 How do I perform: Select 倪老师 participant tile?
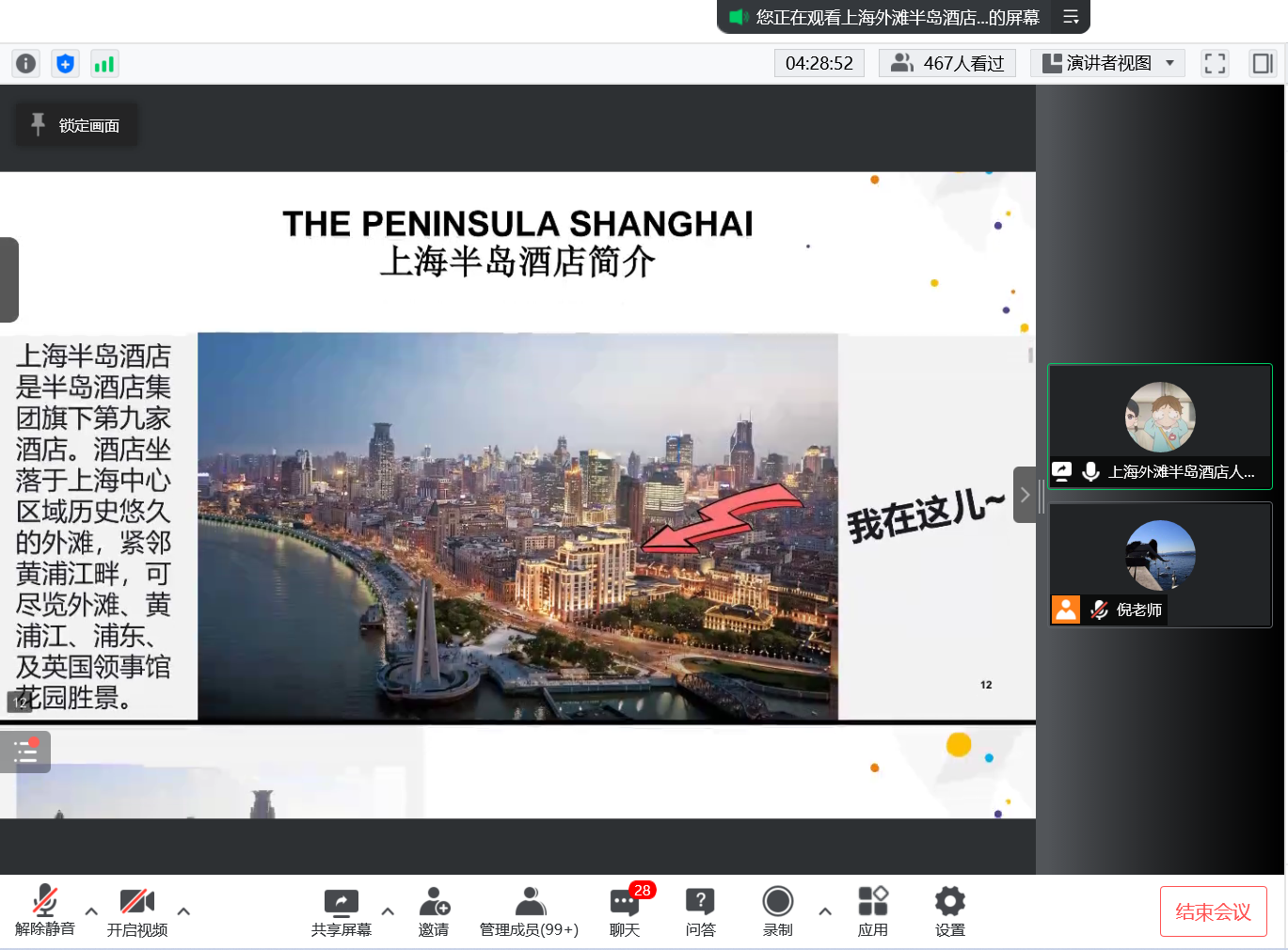pos(1160,564)
